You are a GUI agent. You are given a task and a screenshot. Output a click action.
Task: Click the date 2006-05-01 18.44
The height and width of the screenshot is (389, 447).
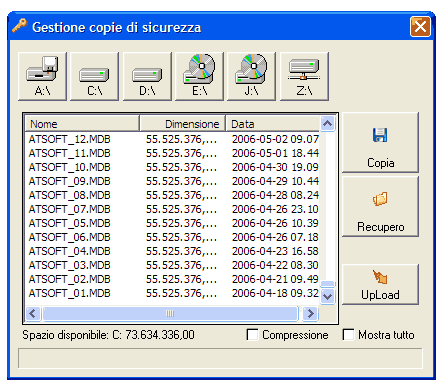(275, 153)
